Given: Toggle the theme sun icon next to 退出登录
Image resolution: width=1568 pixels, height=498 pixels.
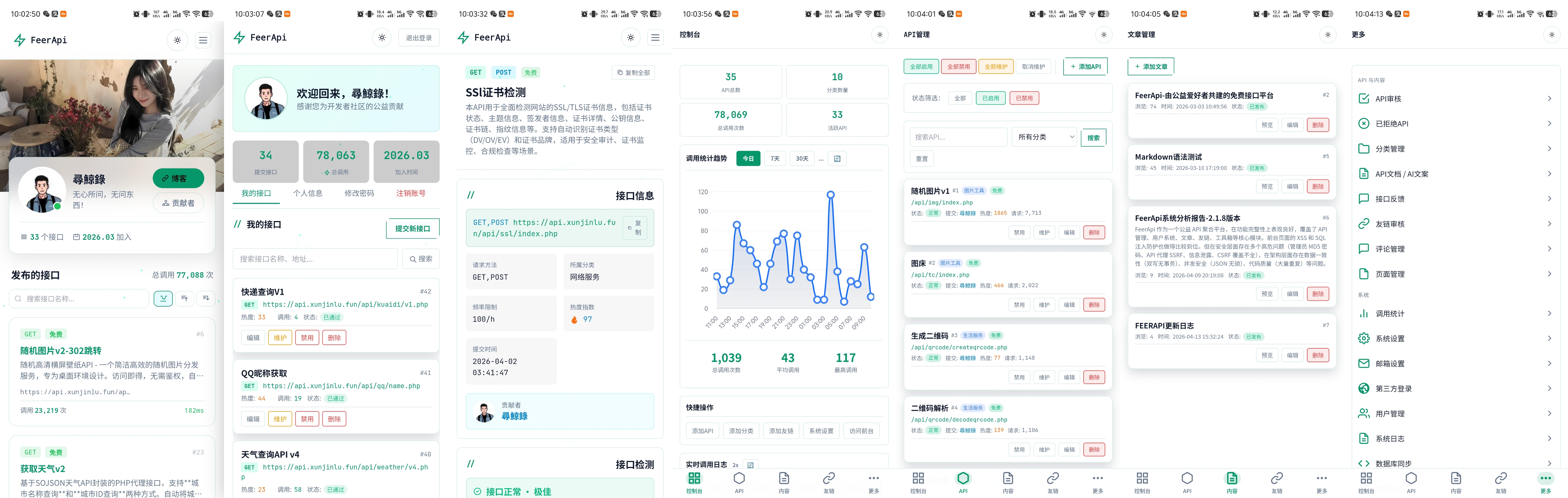Looking at the screenshot, I should (x=382, y=38).
